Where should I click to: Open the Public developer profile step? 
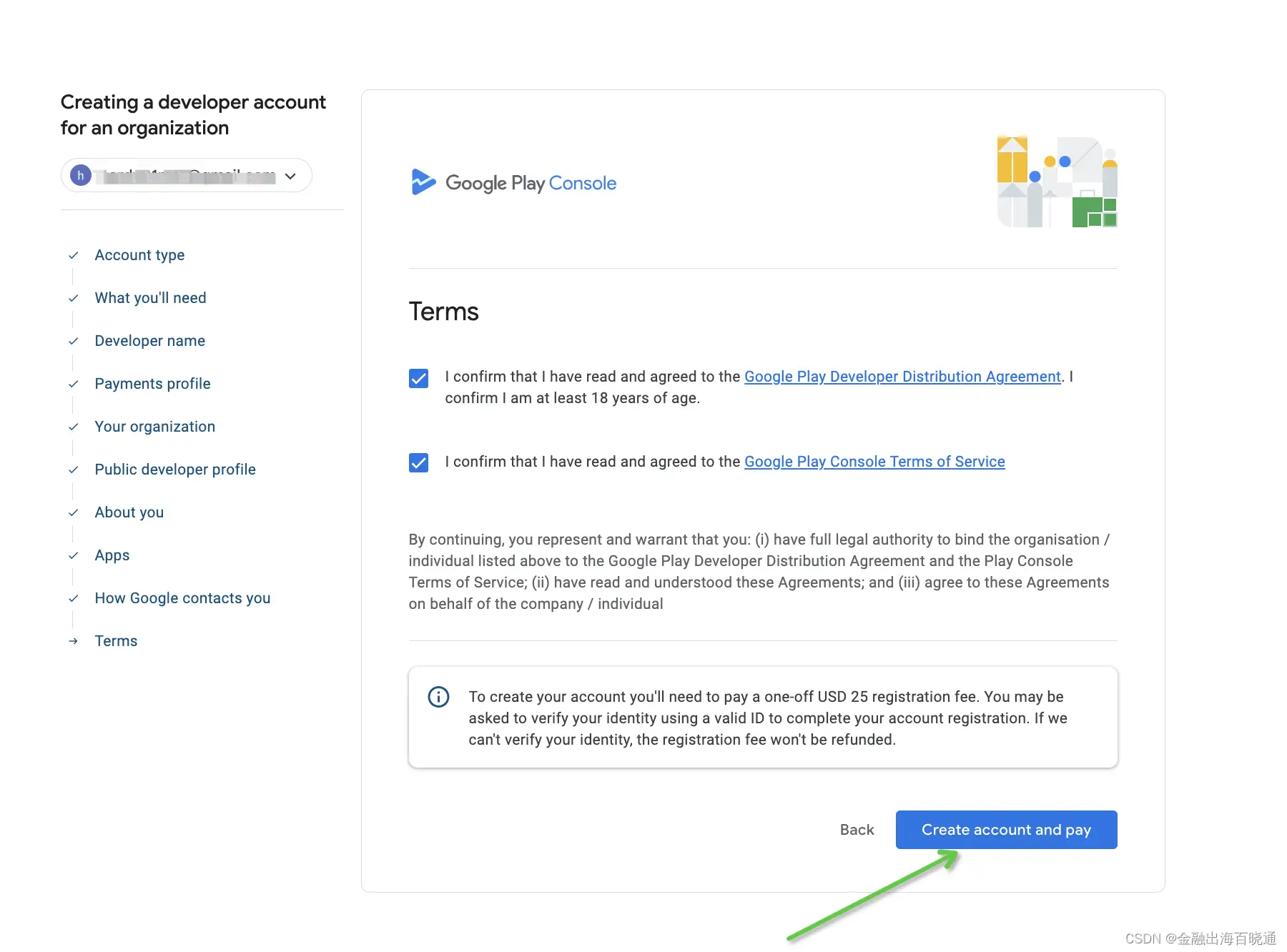[174, 470]
